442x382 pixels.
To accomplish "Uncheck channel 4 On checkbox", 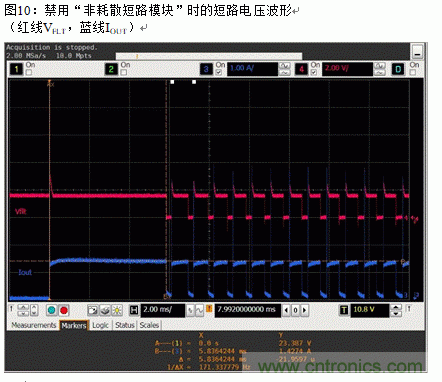I will (x=314, y=72).
